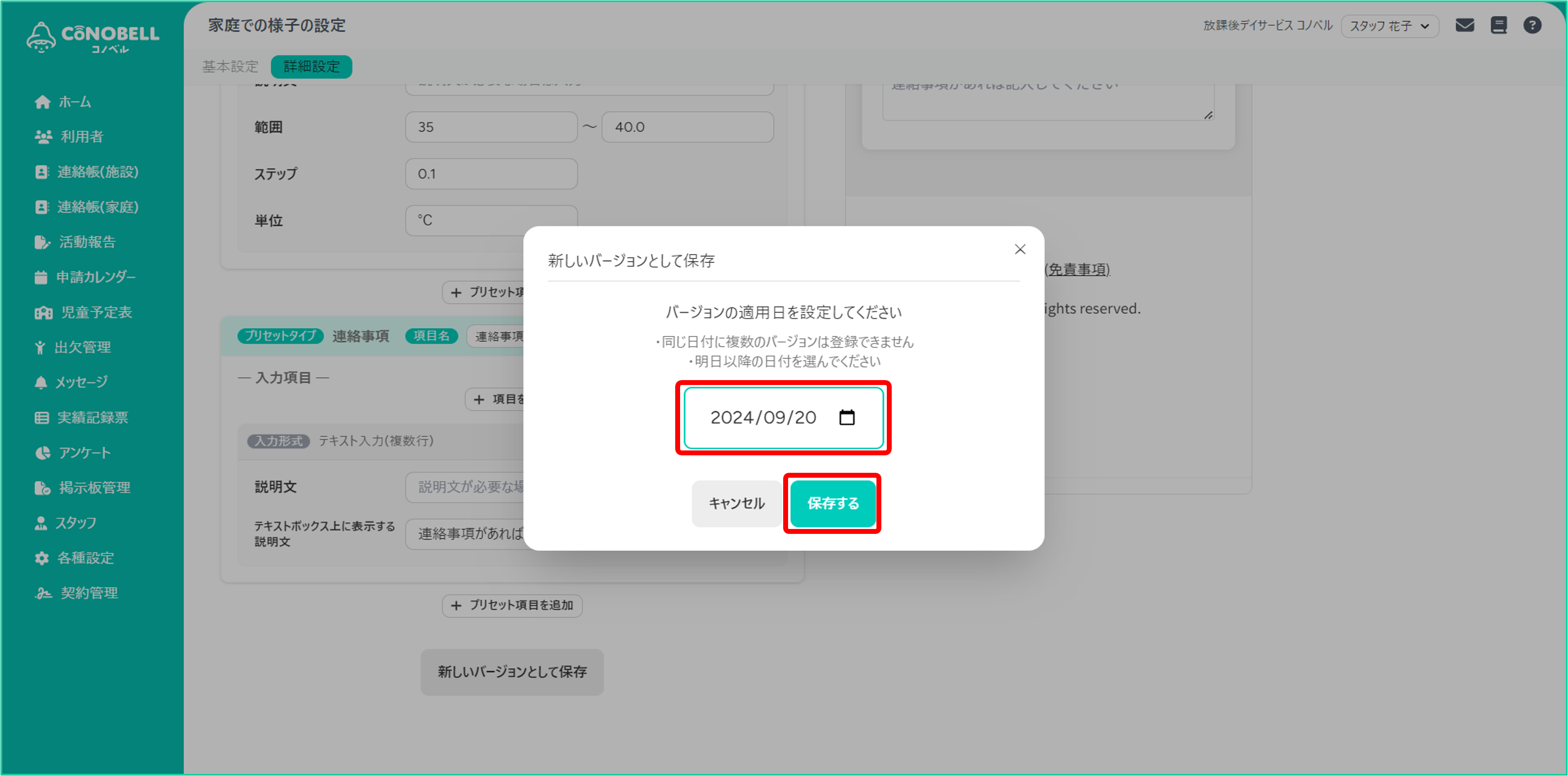The width and height of the screenshot is (1568, 776).
Task: Click the テキスト入力(複数行) label
Action: click(376, 441)
